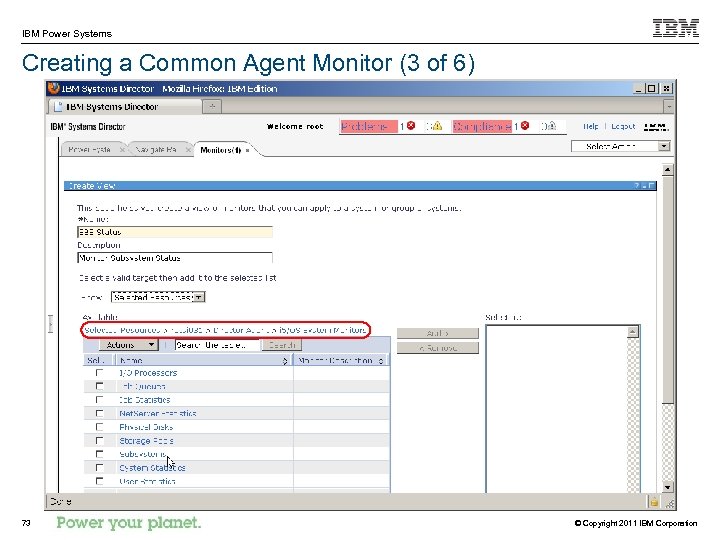Open a new browser tab with plus button

point(212,107)
